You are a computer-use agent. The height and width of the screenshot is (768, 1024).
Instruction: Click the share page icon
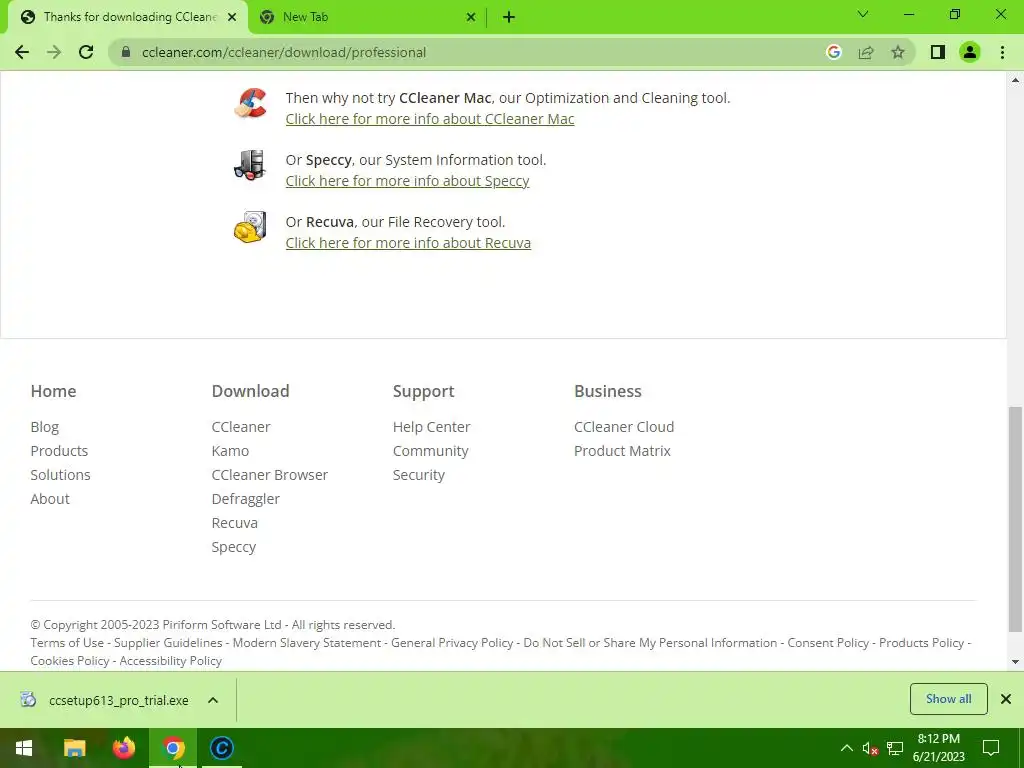click(x=866, y=52)
